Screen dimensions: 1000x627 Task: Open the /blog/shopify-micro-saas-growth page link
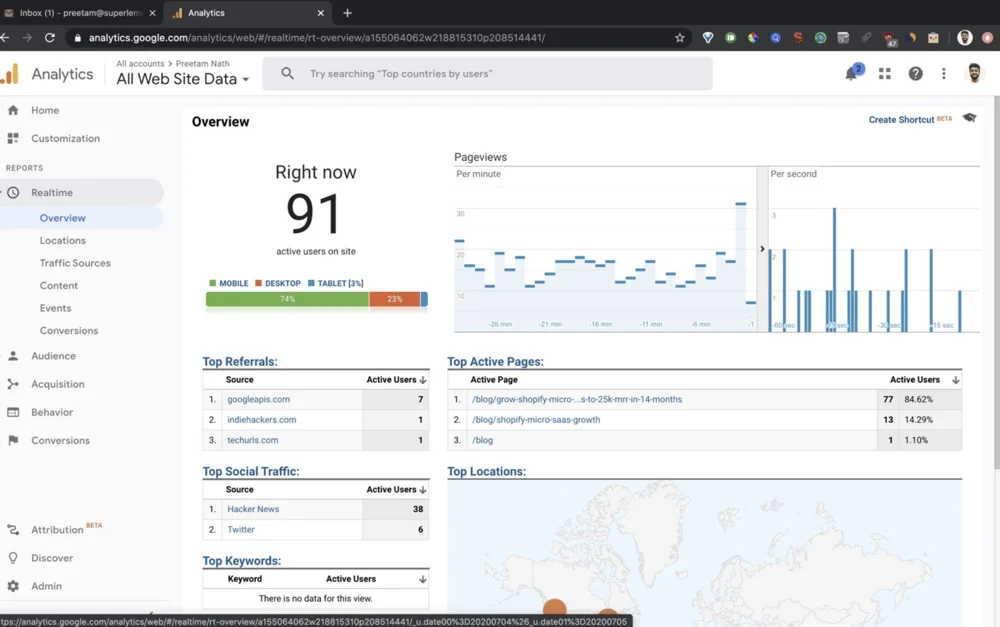coord(536,420)
